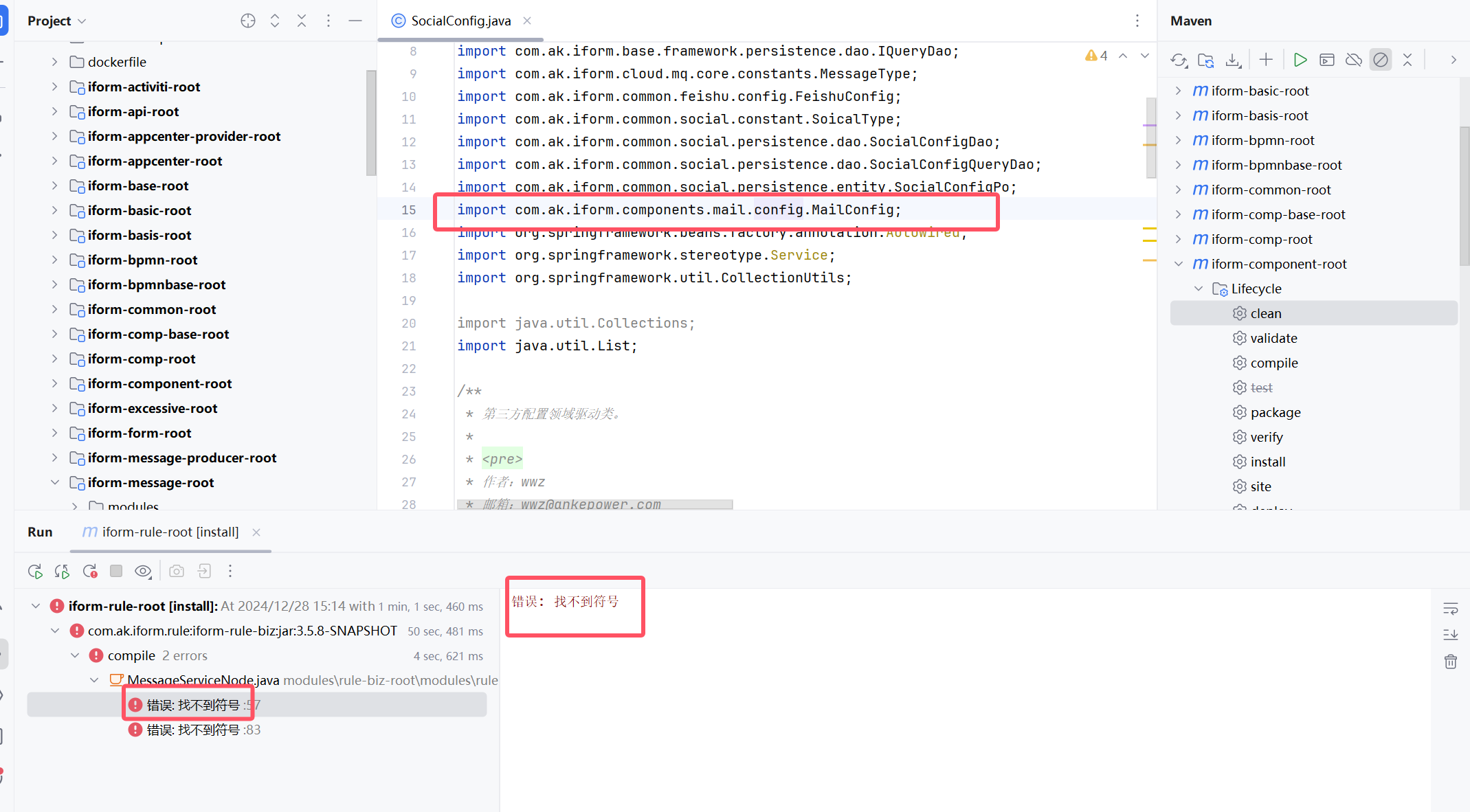Toggle Offline Mode in Maven toolbar
Screen dimensions: 1470x812
coord(1353,60)
